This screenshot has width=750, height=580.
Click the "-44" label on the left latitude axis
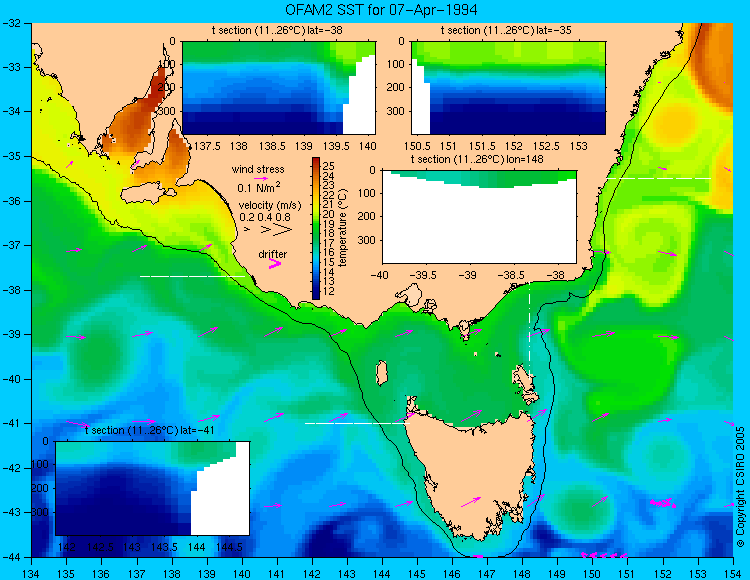coord(11,558)
